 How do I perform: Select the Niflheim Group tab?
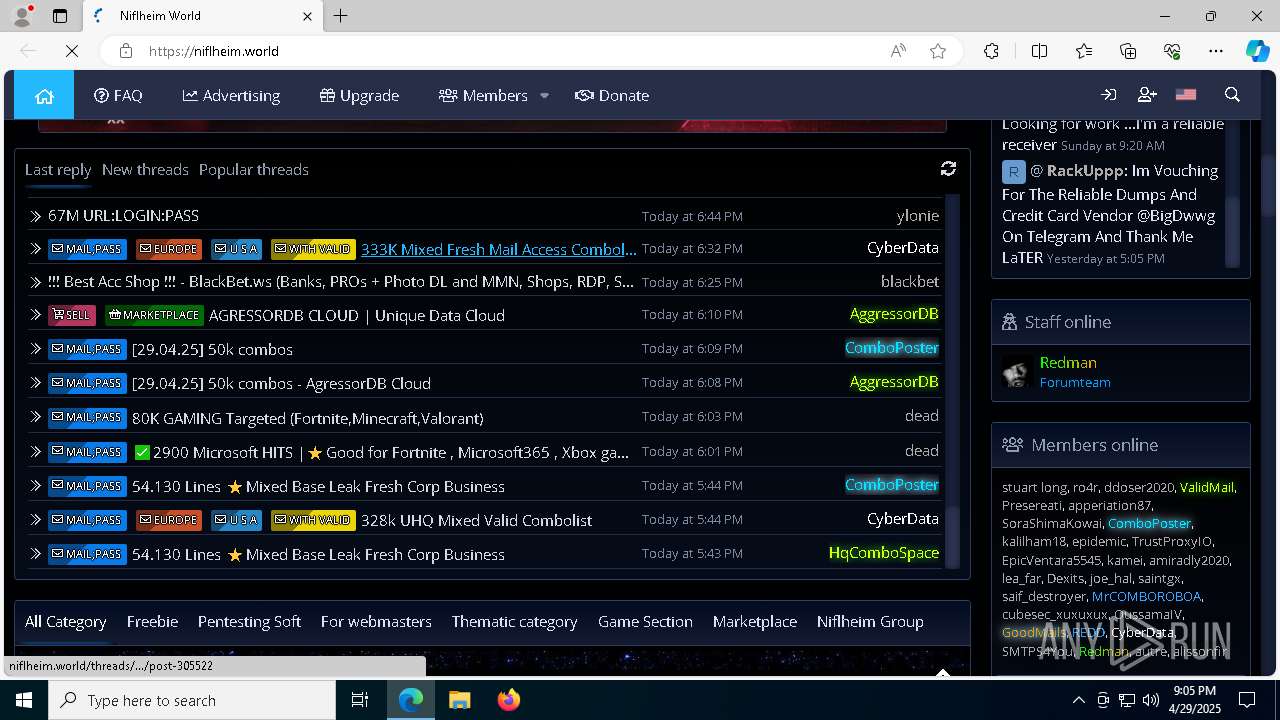870,621
